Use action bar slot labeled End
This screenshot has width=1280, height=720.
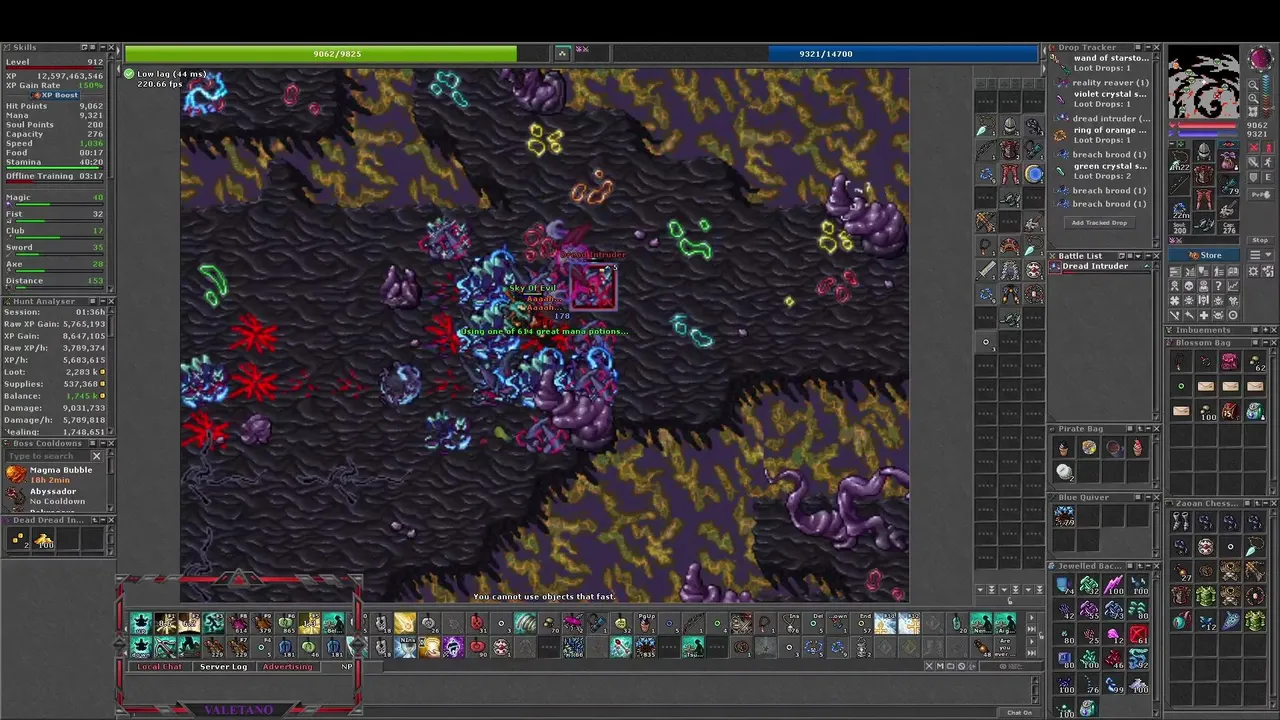pyautogui.click(x=863, y=623)
